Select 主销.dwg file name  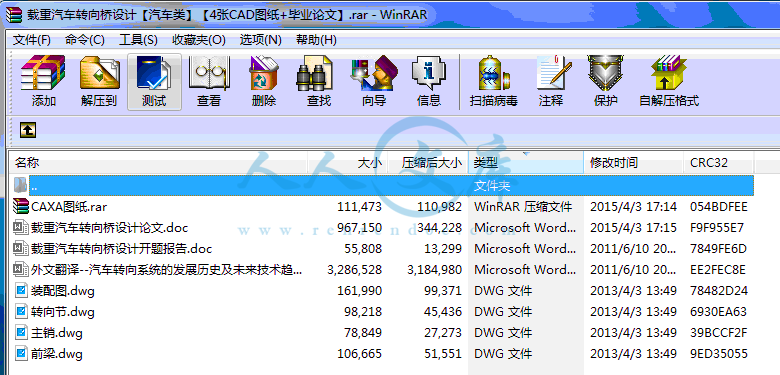click(57, 333)
